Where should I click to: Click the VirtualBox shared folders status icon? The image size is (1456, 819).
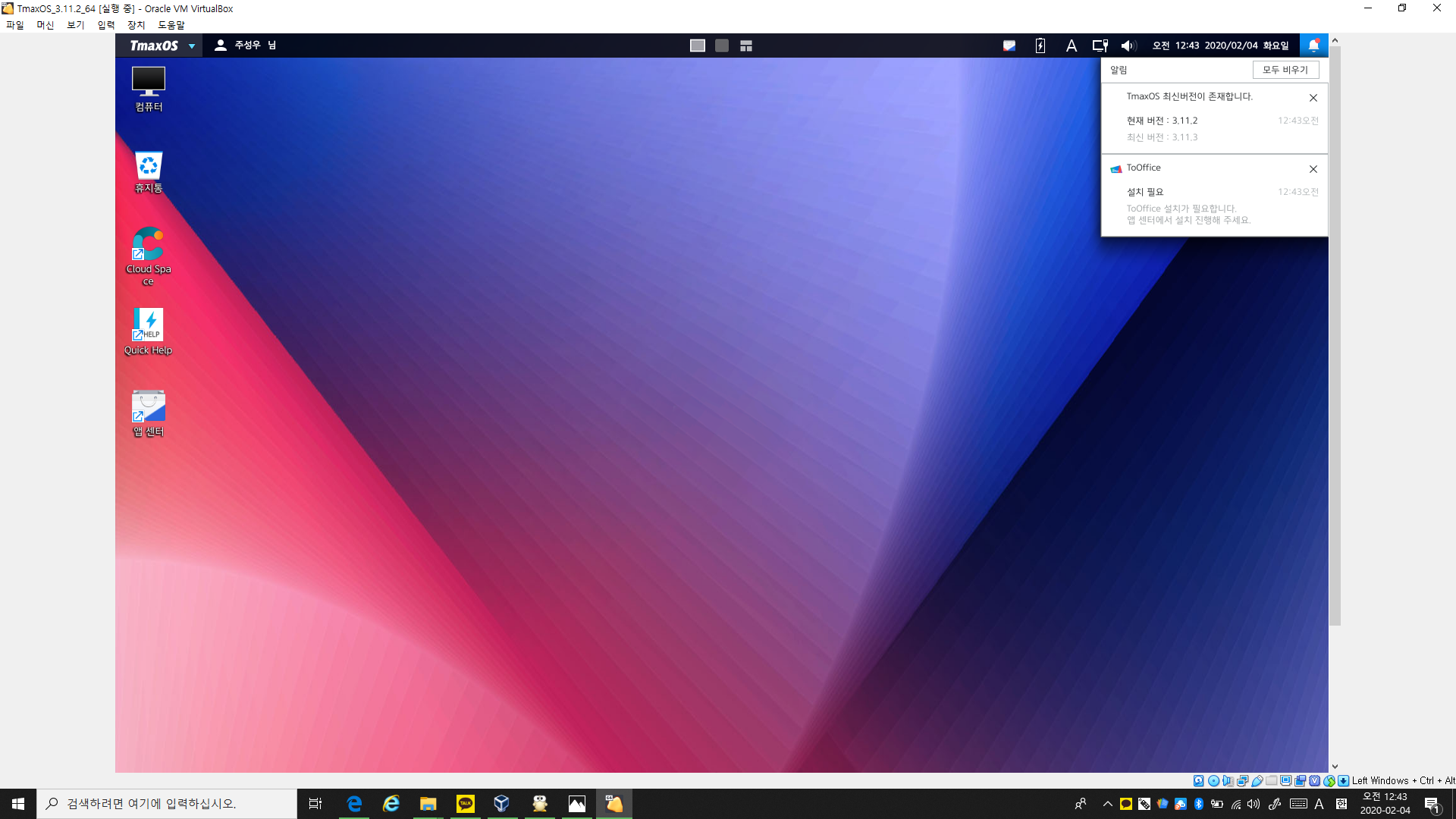1271,780
